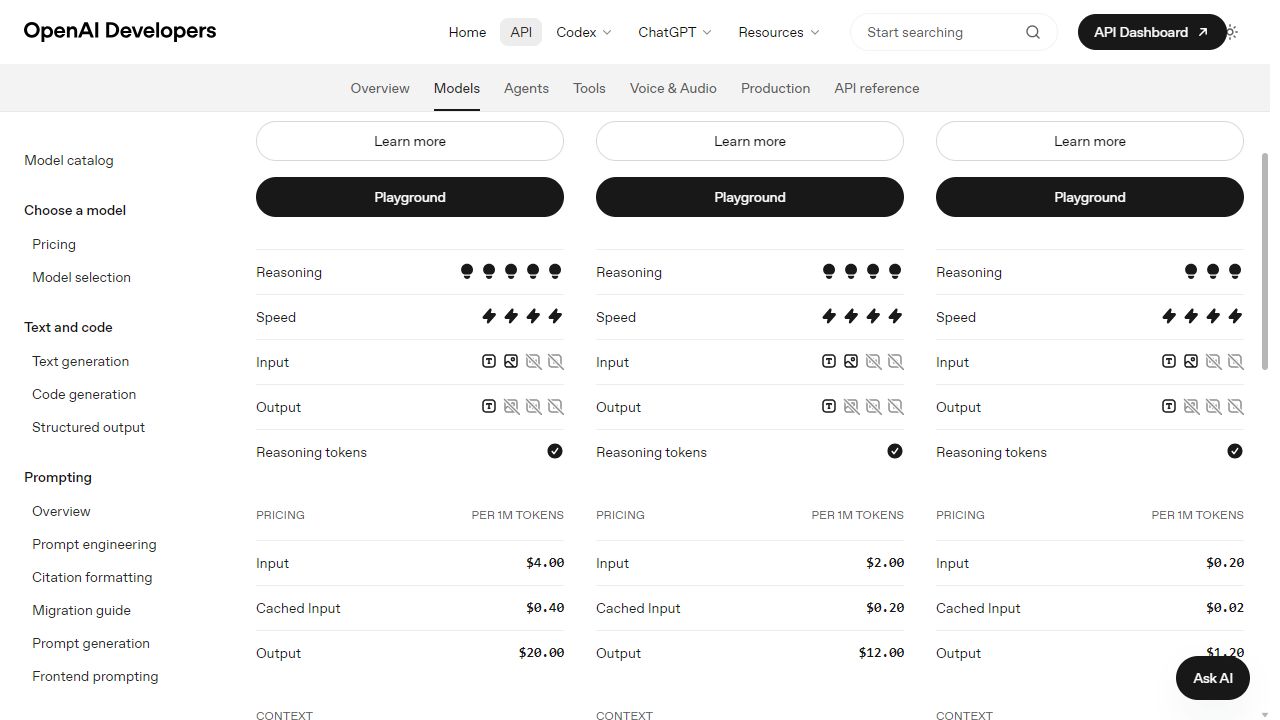Open the API reference tab
Screen dimensions: 1280x720
click(877, 88)
